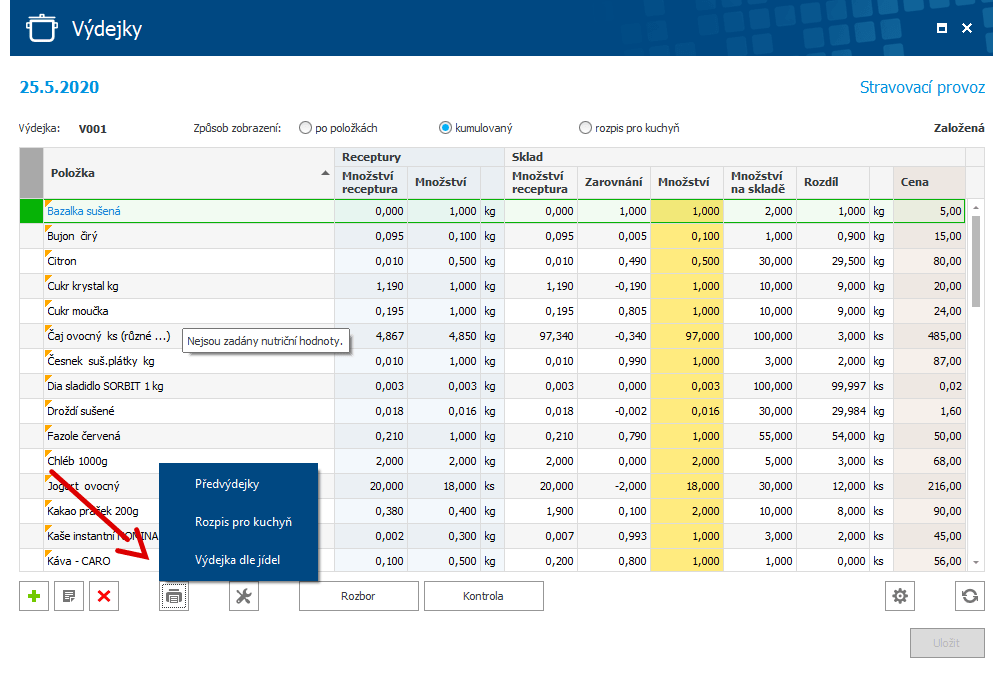Select the 'Cukr krystal kg' row

[493, 286]
